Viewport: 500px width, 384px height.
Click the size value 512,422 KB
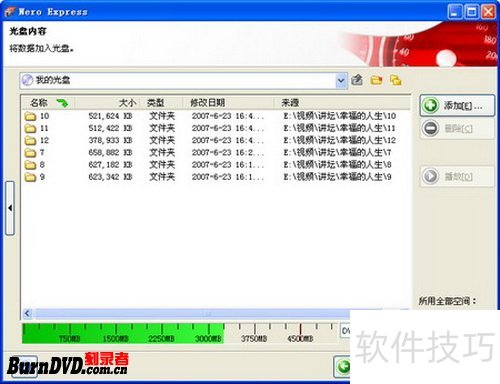coord(110,128)
